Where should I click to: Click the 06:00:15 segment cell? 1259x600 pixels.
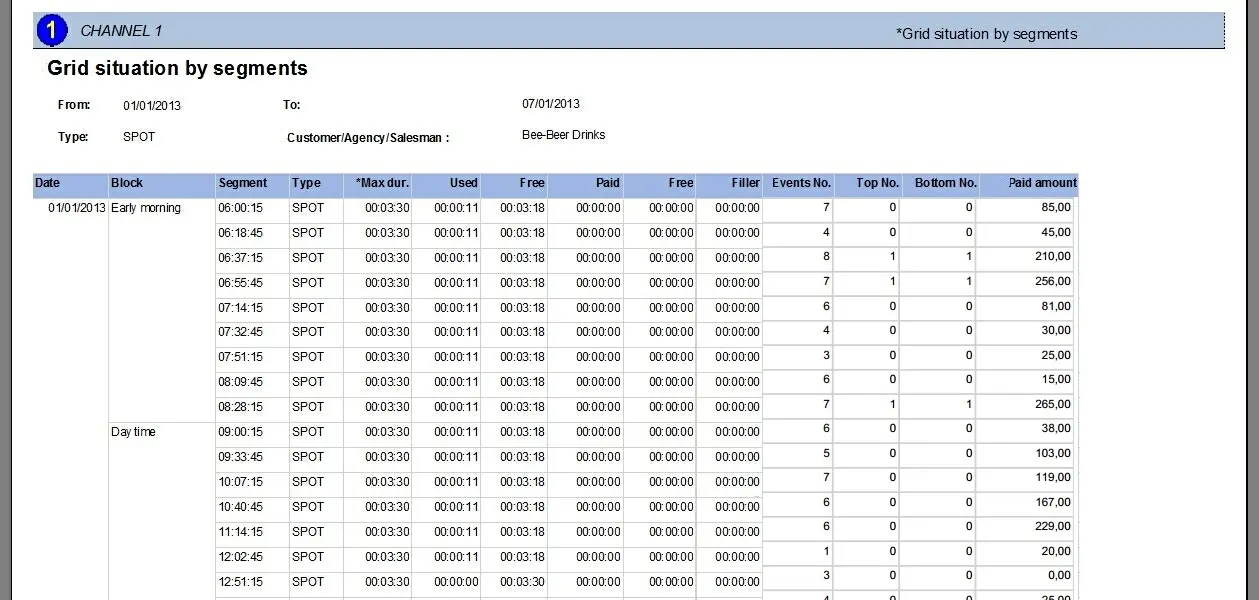[240, 208]
